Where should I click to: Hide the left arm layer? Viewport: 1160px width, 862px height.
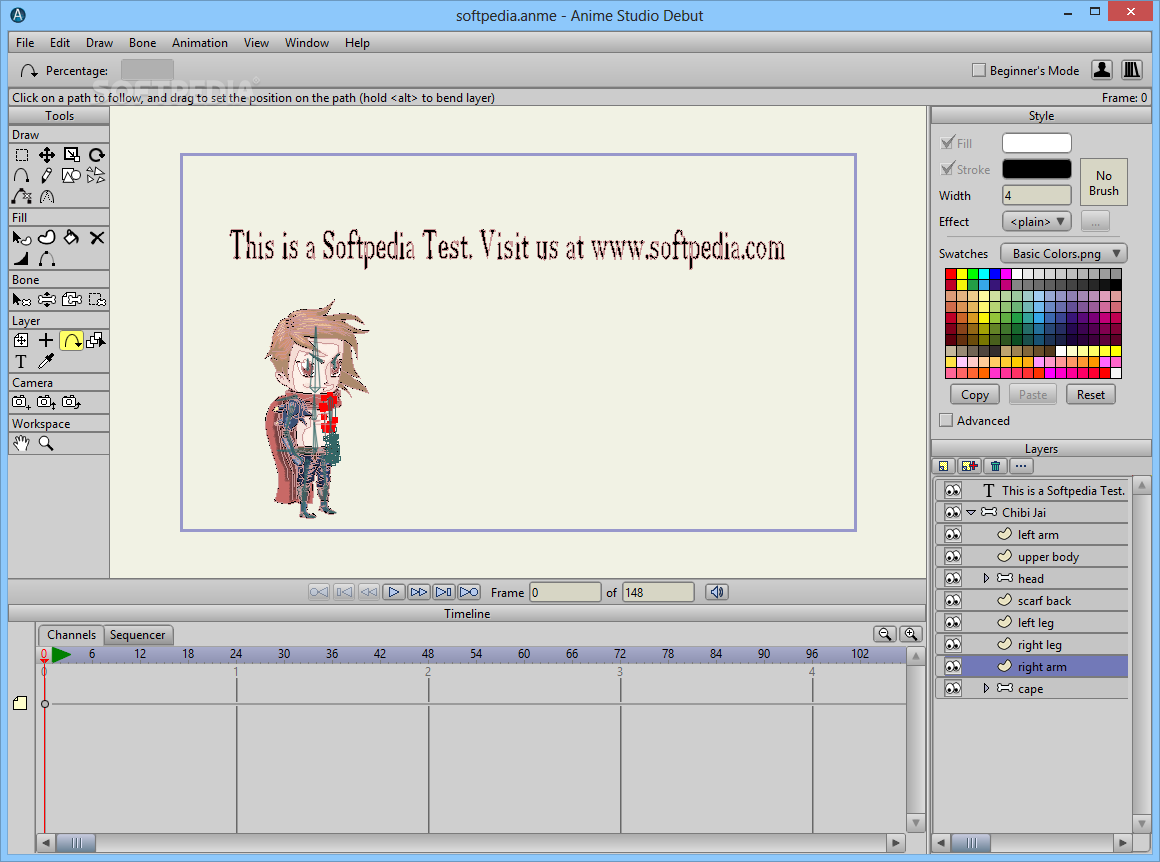(x=953, y=534)
